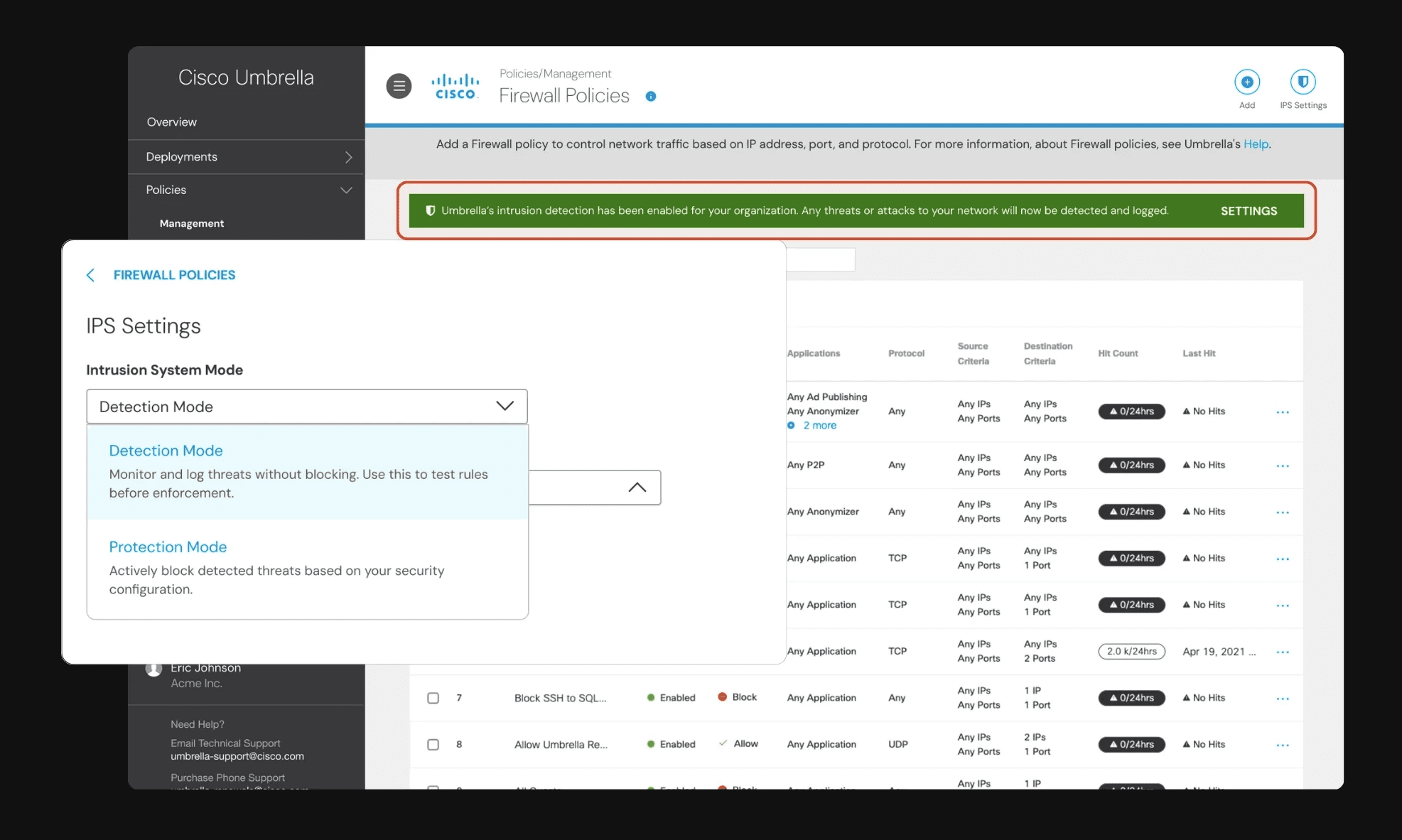Image resolution: width=1402 pixels, height=840 pixels.
Task: Open Intrusion System Mode dropdown
Action: click(306, 406)
